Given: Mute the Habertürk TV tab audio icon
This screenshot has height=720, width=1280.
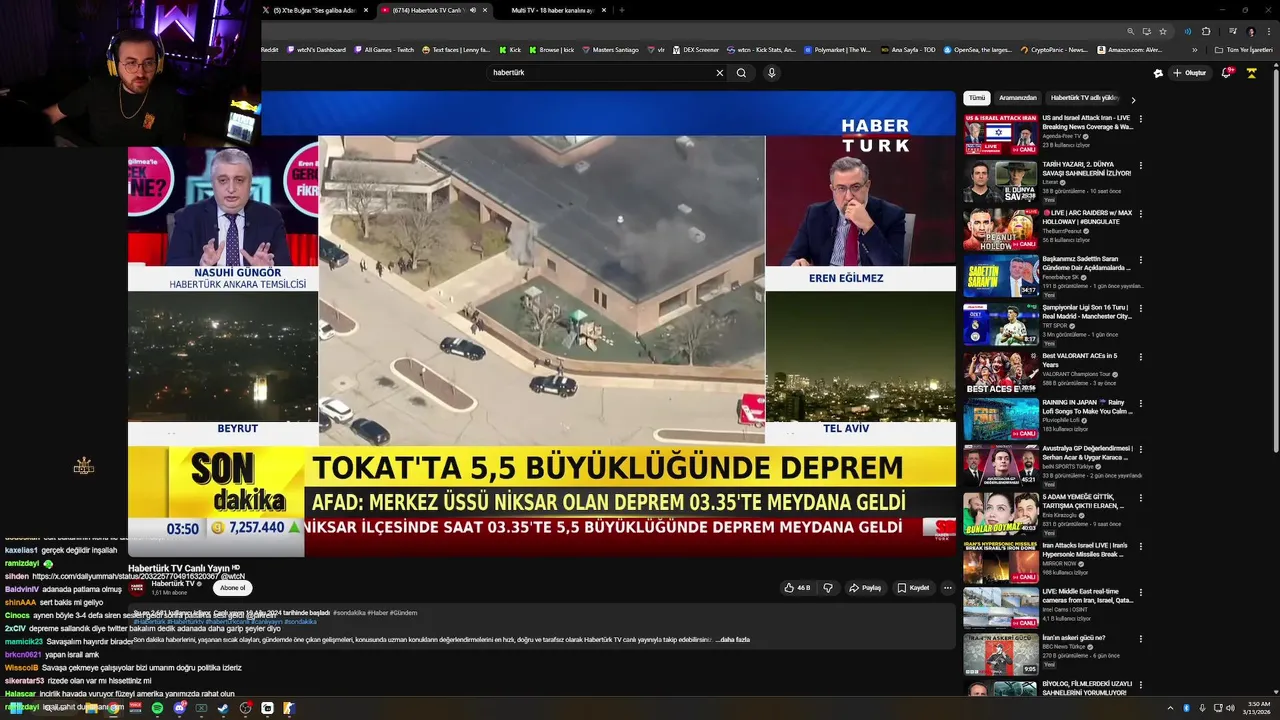Looking at the screenshot, I should click(x=473, y=10).
